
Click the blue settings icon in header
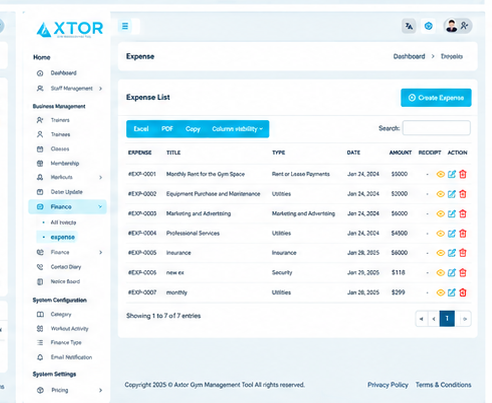click(429, 26)
